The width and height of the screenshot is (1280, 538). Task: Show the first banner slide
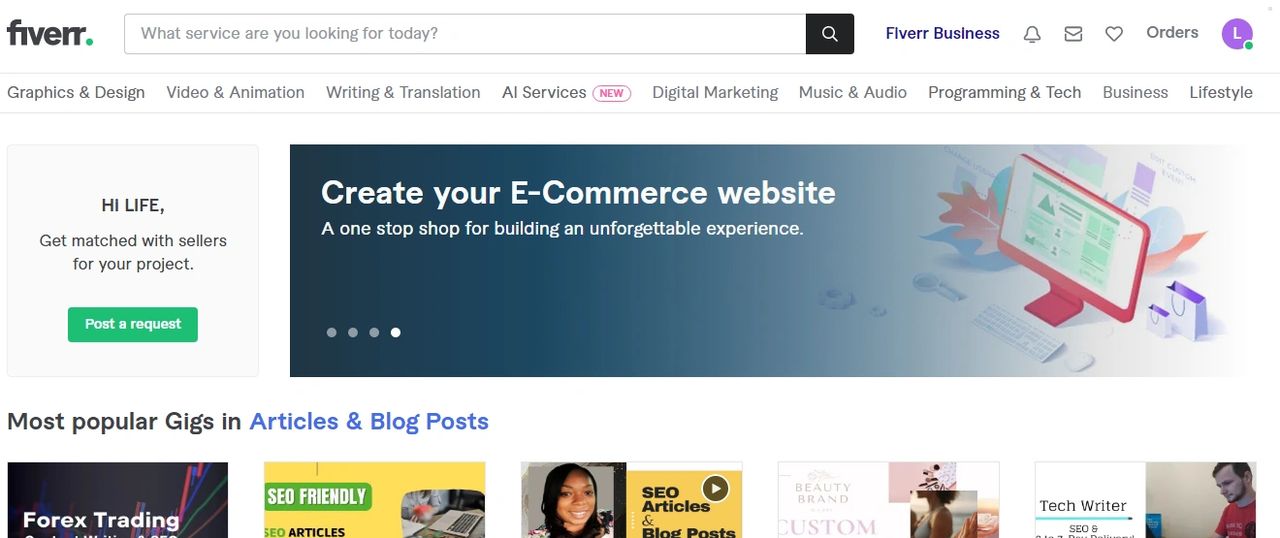[x=332, y=332]
